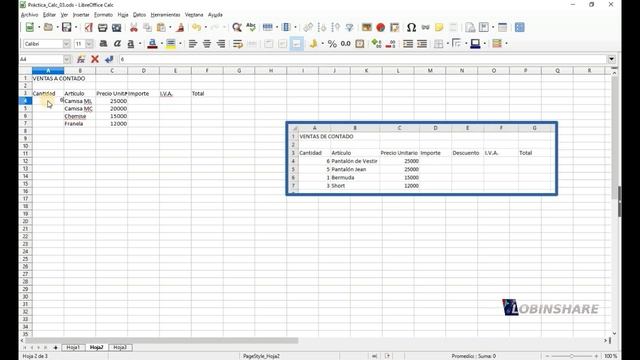640x360 pixels.
Task: Open the print preview icon
Action: [x=116, y=27]
